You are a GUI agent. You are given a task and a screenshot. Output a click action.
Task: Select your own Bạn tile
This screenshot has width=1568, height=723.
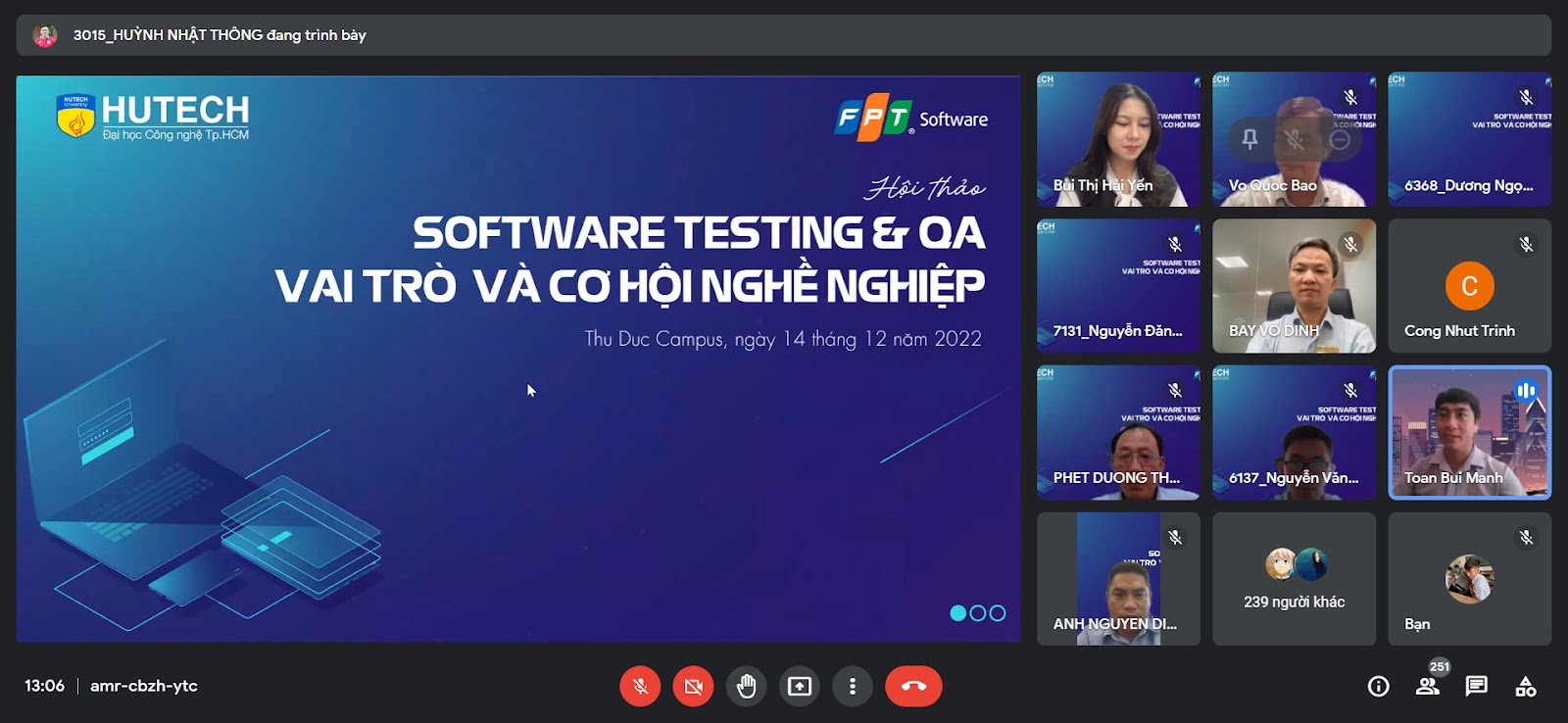pyautogui.click(x=1470, y=579)
